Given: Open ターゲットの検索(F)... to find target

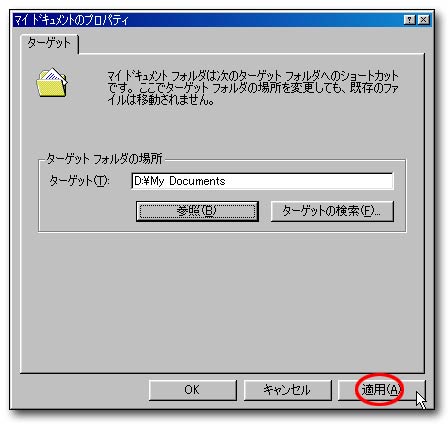Looking at the screenshot, I should [332, 211].
